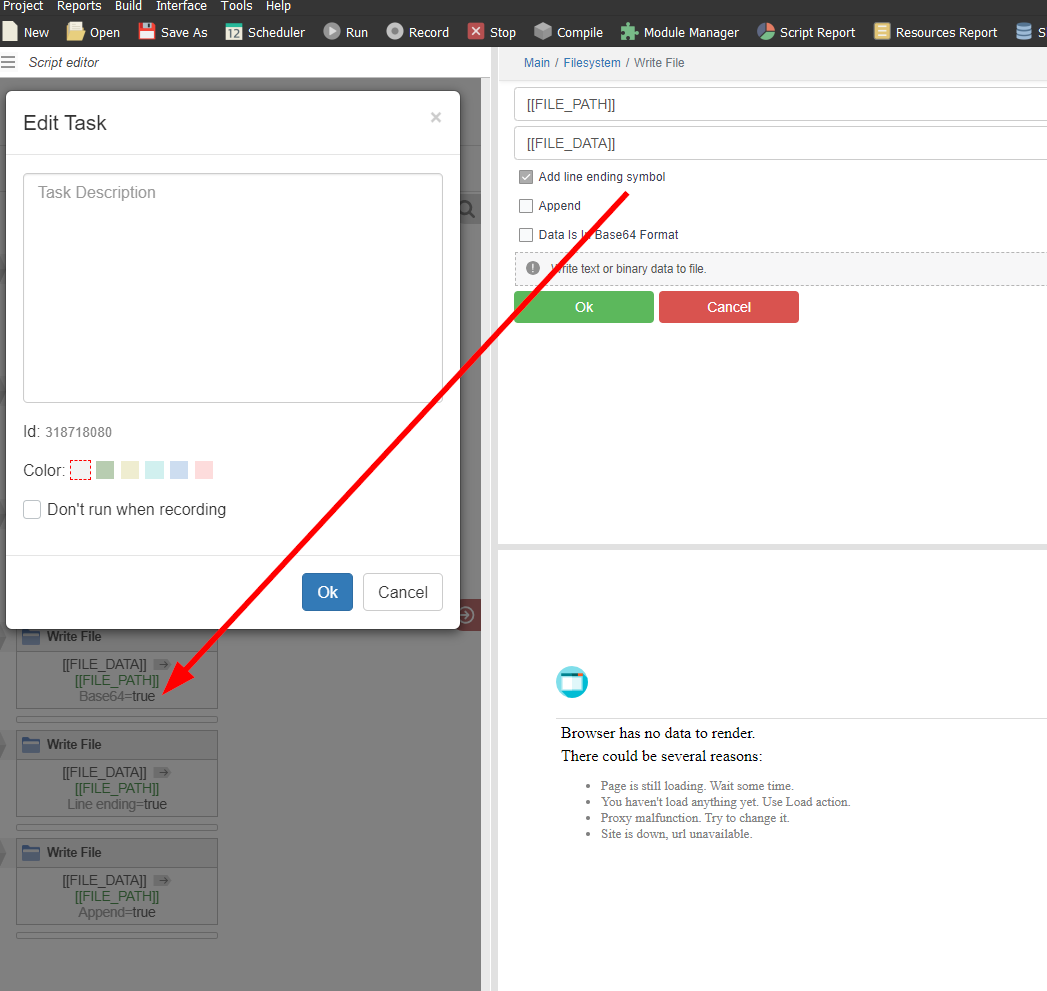The width and height of the screenshot is (1047, 991).
Task: Open the Script Report pie chart icon
Action: pos(766,32)
